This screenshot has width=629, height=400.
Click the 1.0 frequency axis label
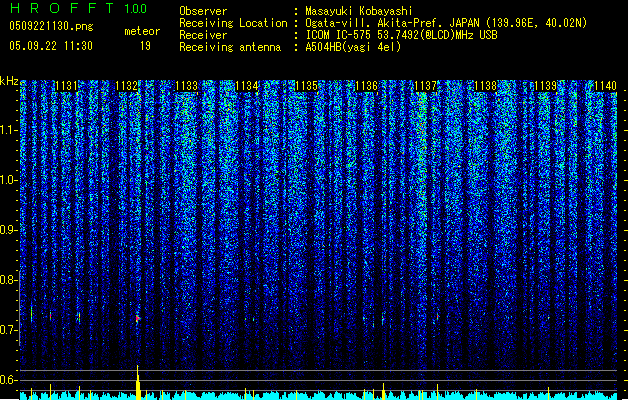coord(8,180)
